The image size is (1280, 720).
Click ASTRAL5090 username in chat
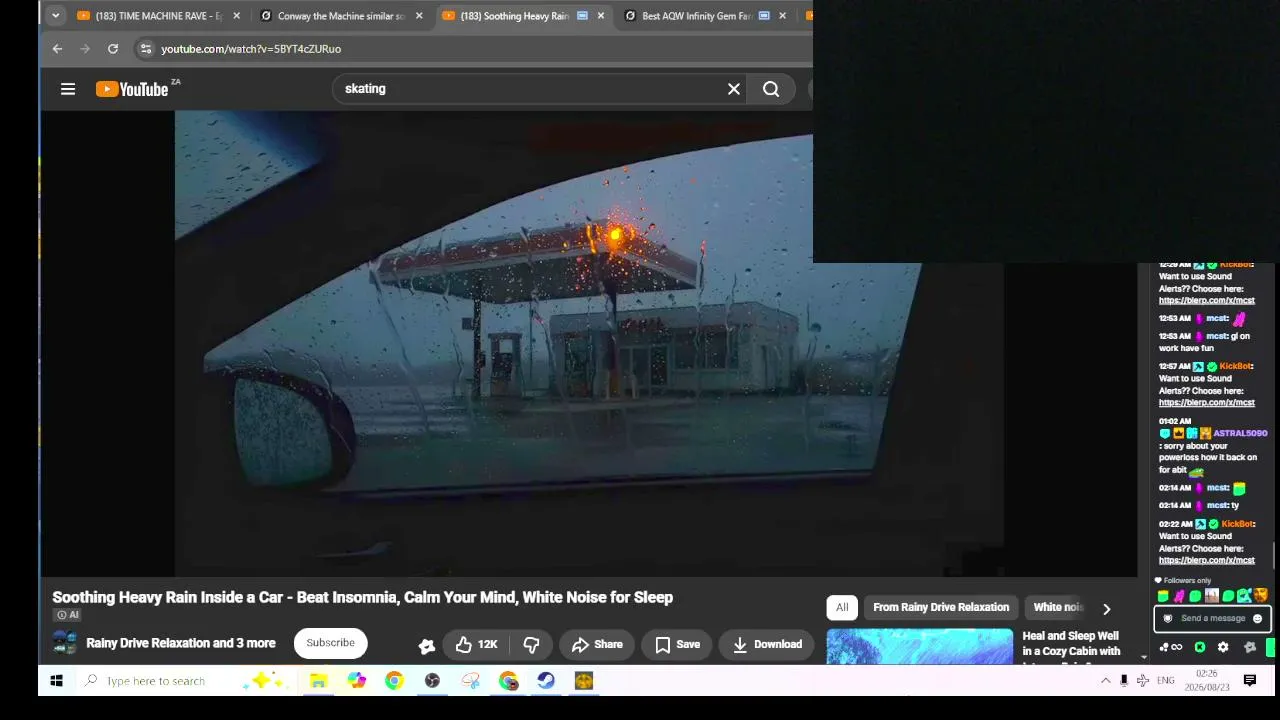pyautogui.click(x=1240, y=433)
